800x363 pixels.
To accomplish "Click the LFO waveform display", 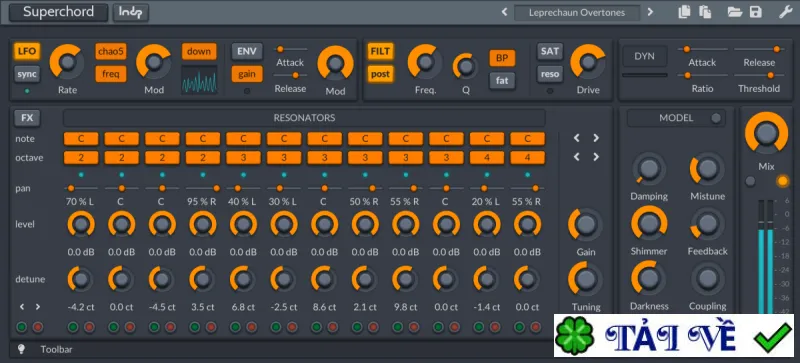I will pos(199,80).
